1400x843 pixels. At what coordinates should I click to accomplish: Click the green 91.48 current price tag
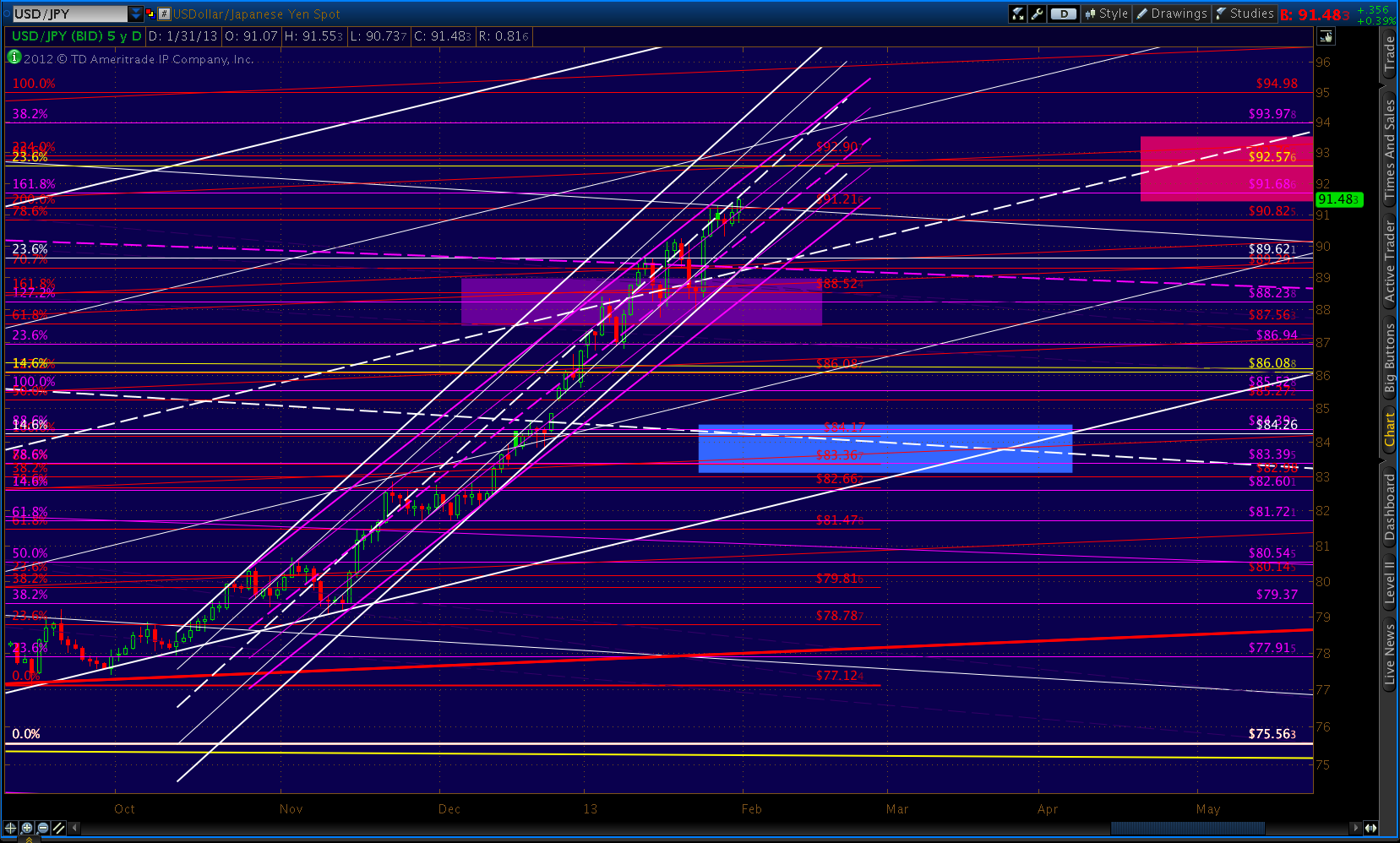point(1339,199)
